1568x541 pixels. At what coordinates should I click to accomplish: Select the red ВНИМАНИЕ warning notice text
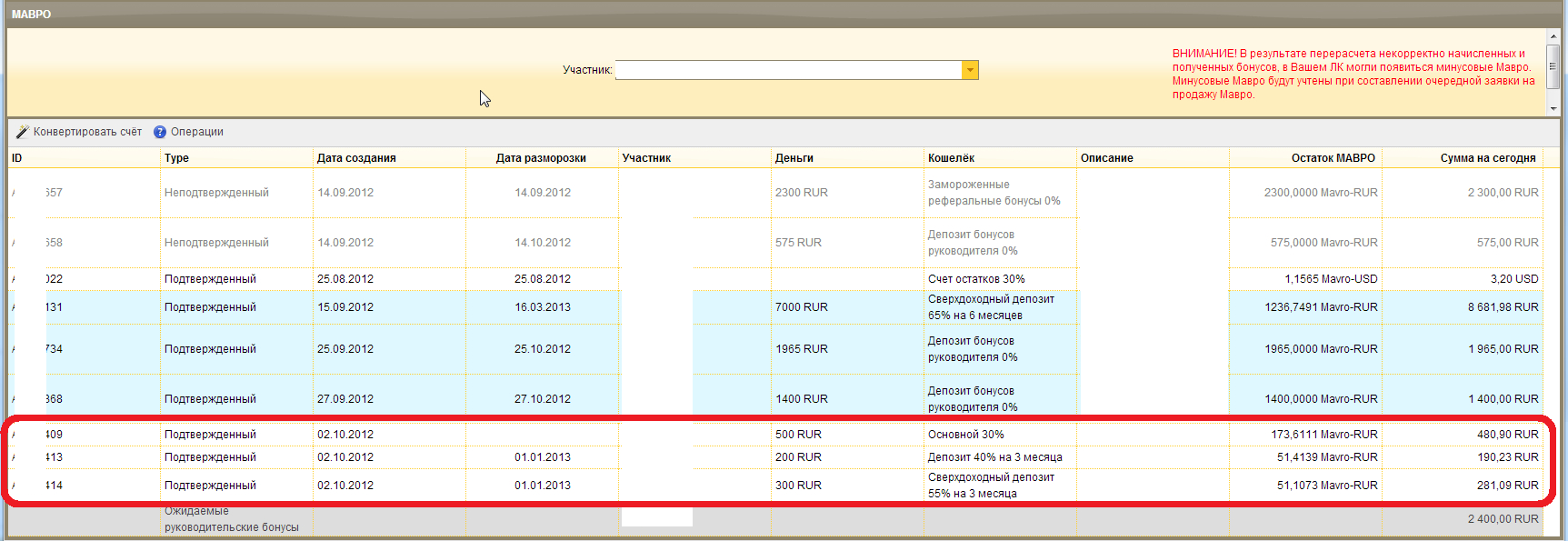1353,74
